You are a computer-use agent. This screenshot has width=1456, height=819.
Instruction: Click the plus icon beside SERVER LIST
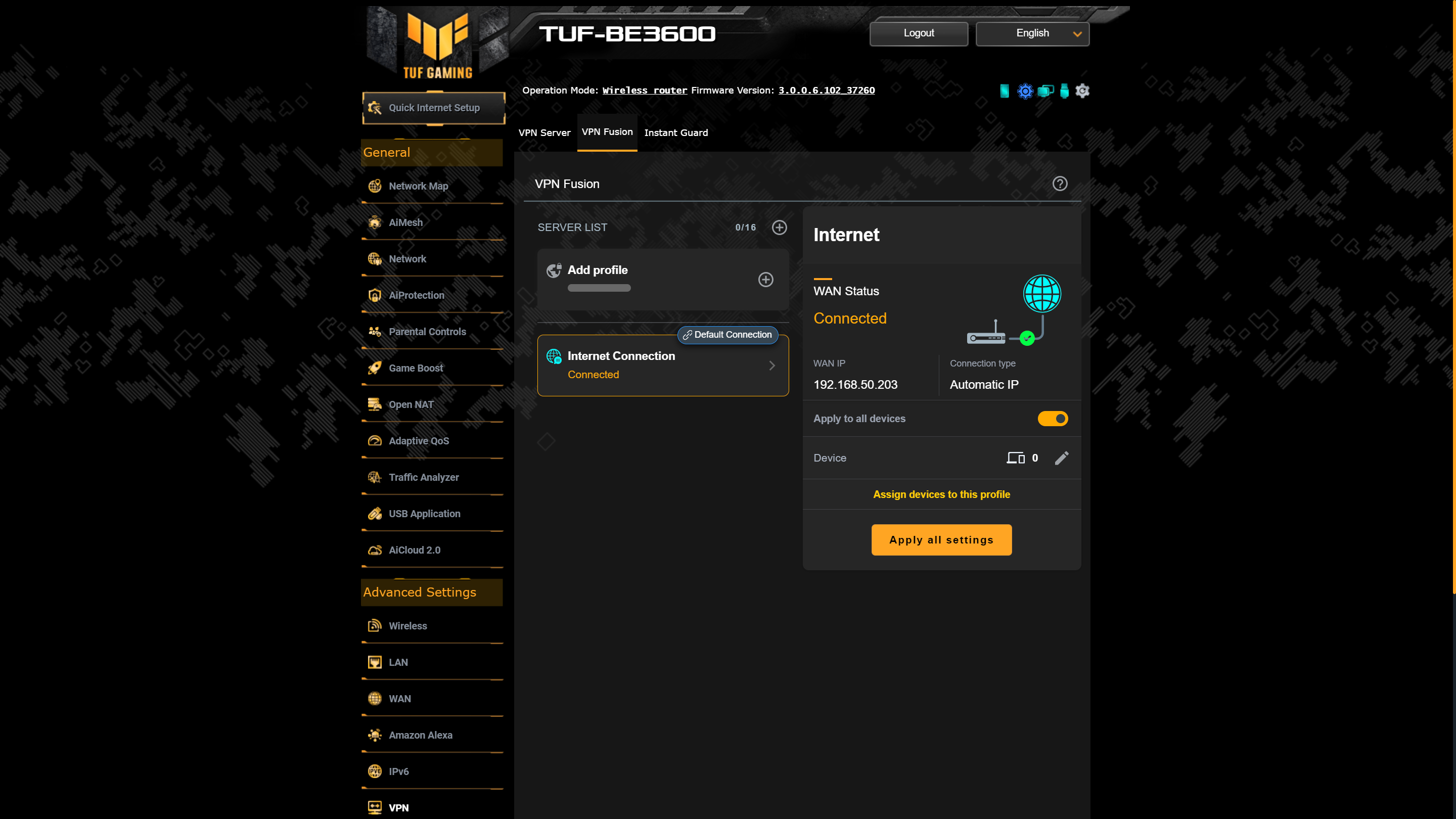pos(780,227)
